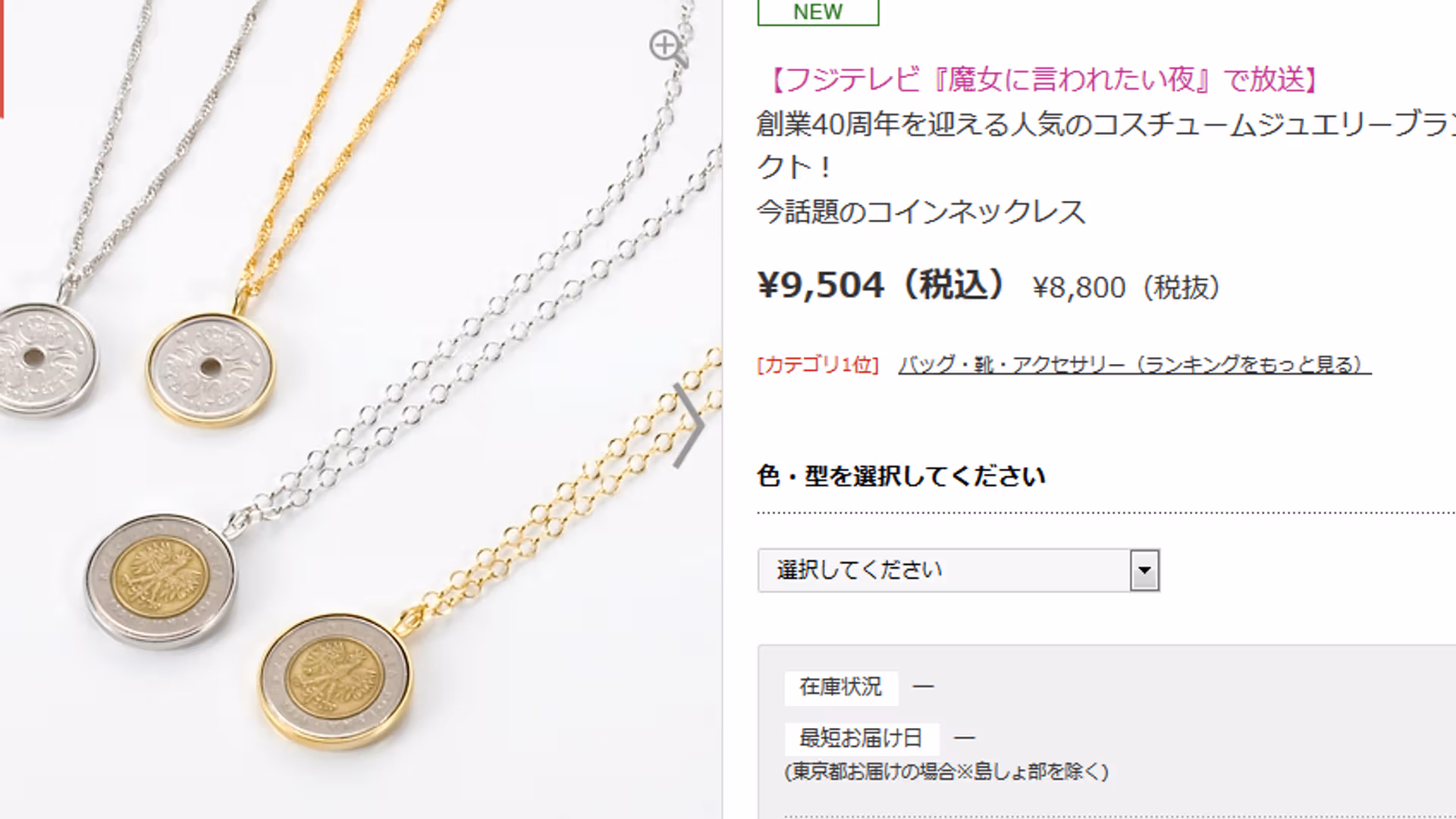1456x819 pixels.
Task: Click the [カテゴリ1位] red label
Action: coord(817,365)
